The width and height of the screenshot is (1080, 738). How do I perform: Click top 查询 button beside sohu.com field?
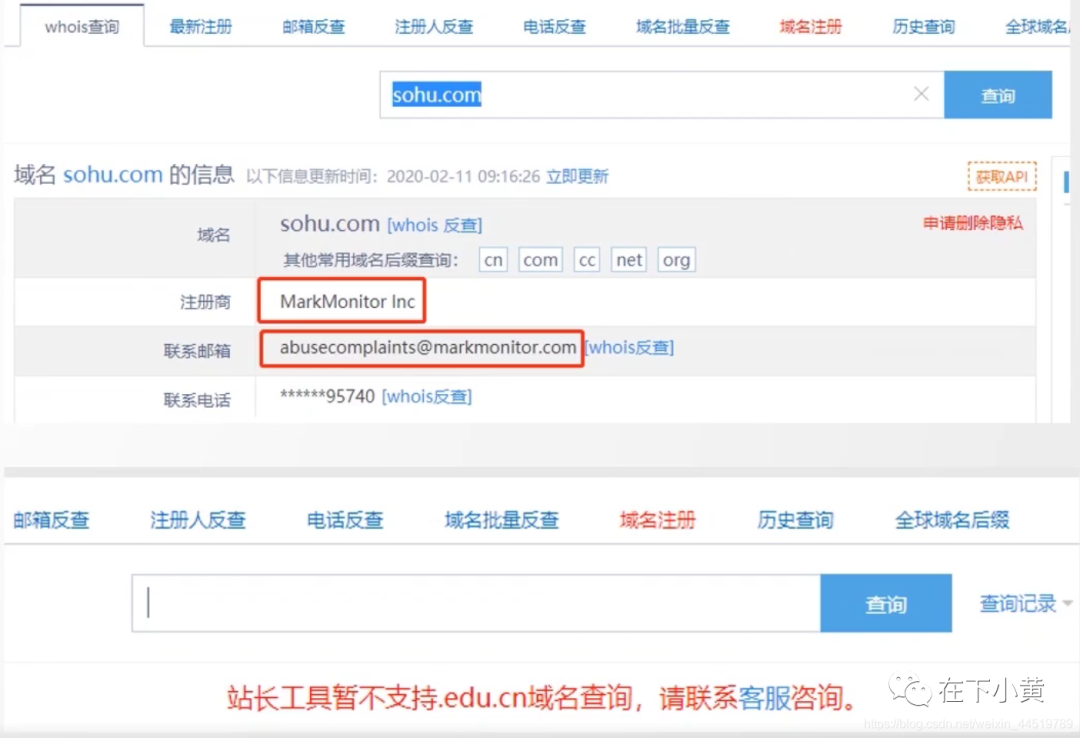998,94
